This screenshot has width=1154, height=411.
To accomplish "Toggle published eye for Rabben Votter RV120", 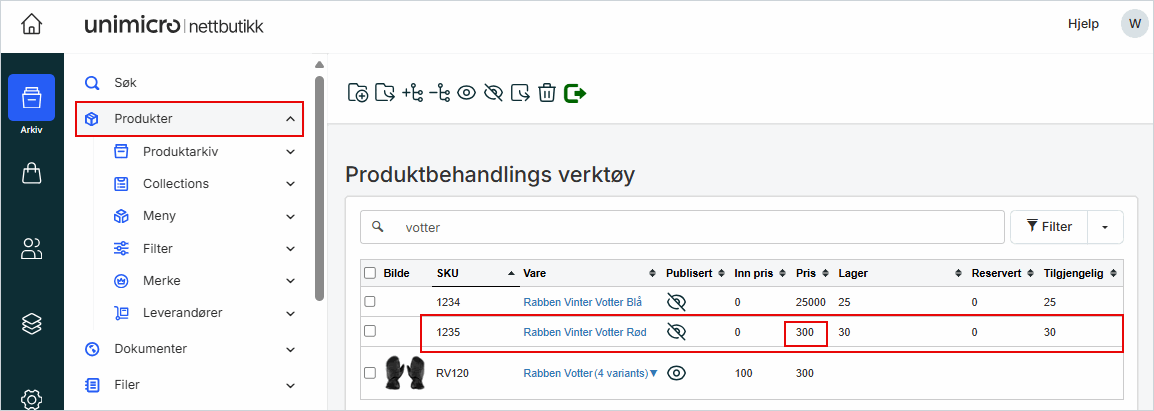I will [677, 373].
